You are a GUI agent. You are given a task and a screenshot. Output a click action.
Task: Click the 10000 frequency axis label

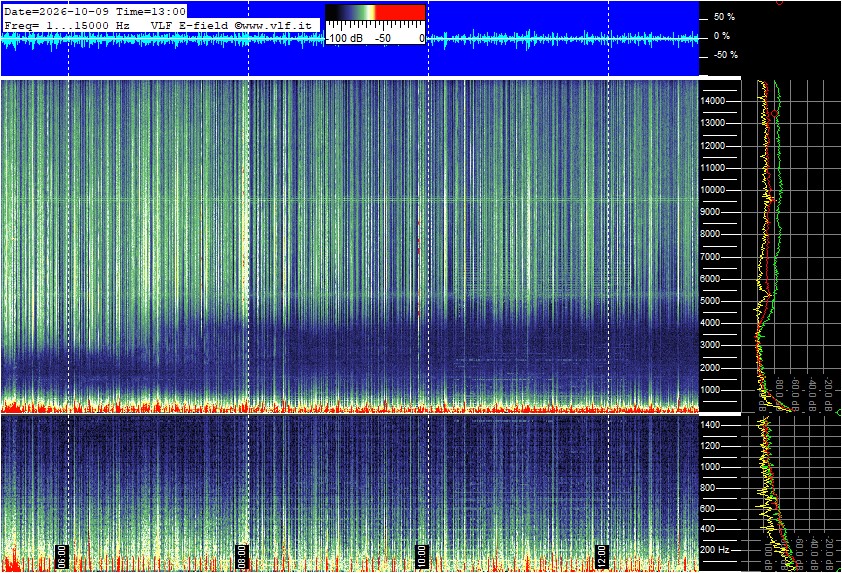713,190
